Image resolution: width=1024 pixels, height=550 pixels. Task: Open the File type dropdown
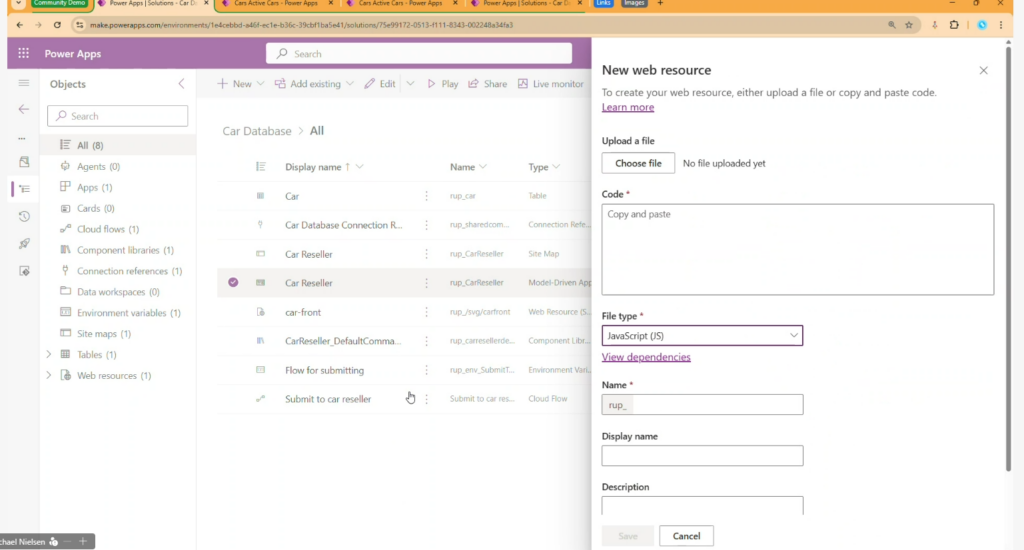(x=701, y=336)
